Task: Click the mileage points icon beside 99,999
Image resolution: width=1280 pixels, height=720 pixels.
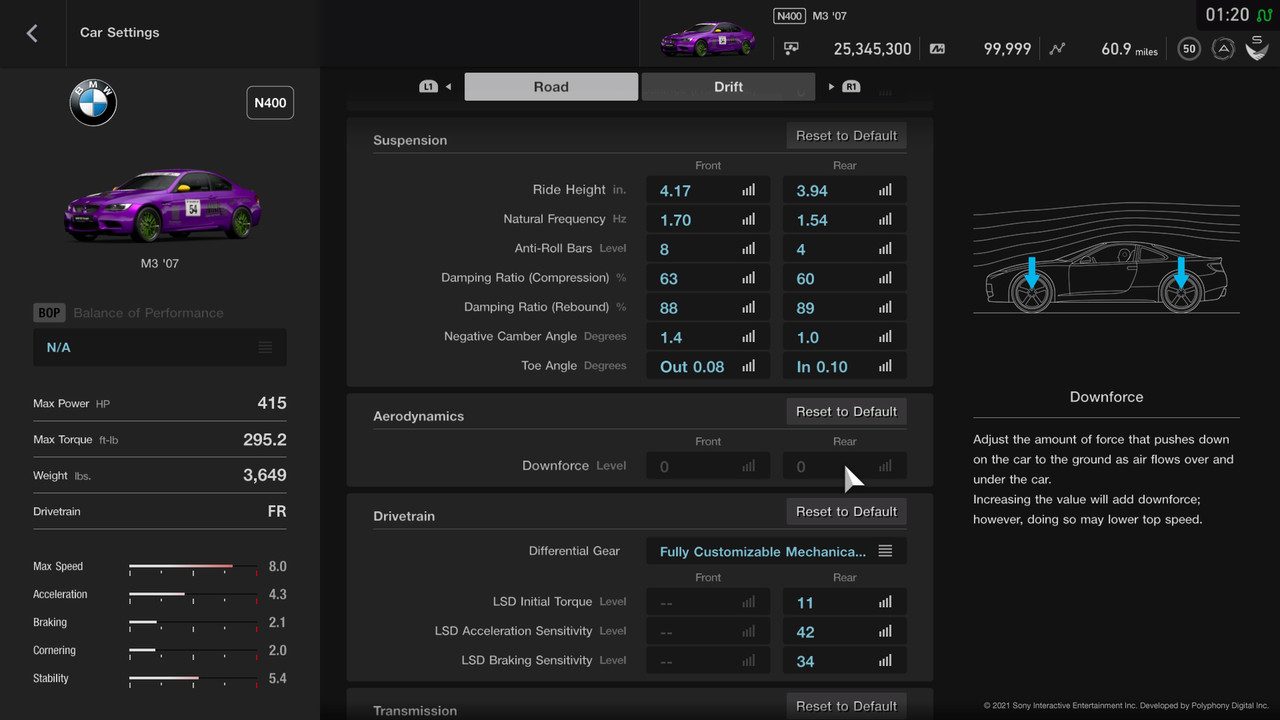Action: tap(937, 48)
